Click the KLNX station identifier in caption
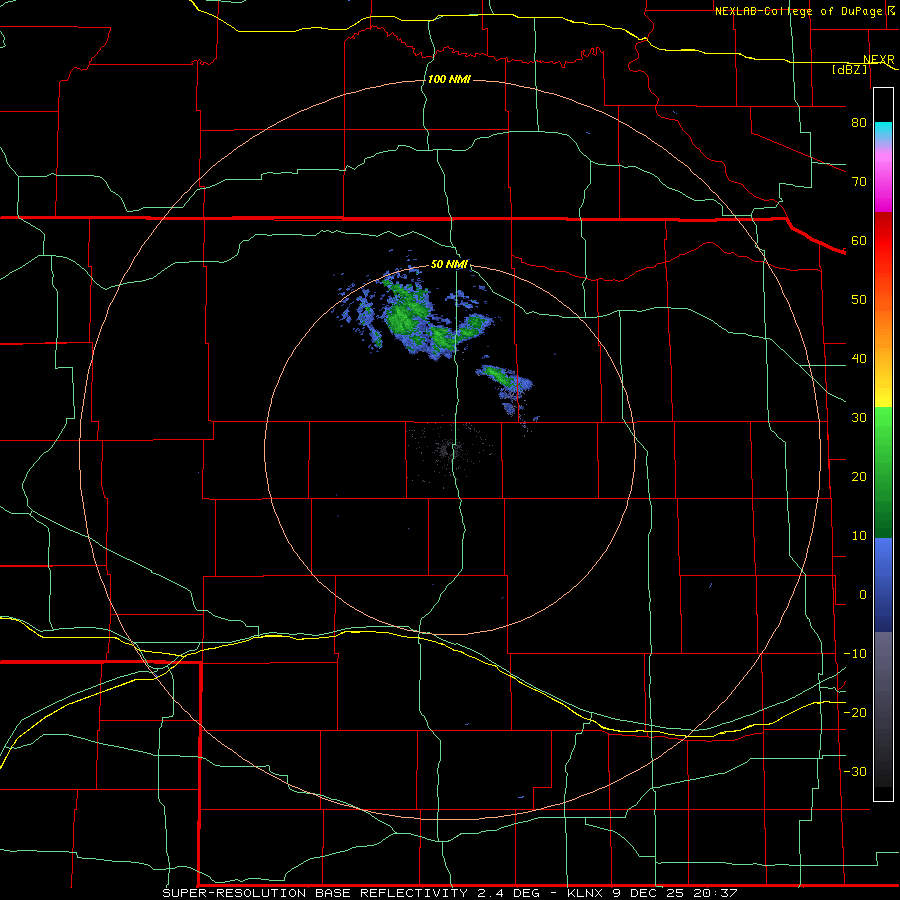 click(x=587, y=893)
